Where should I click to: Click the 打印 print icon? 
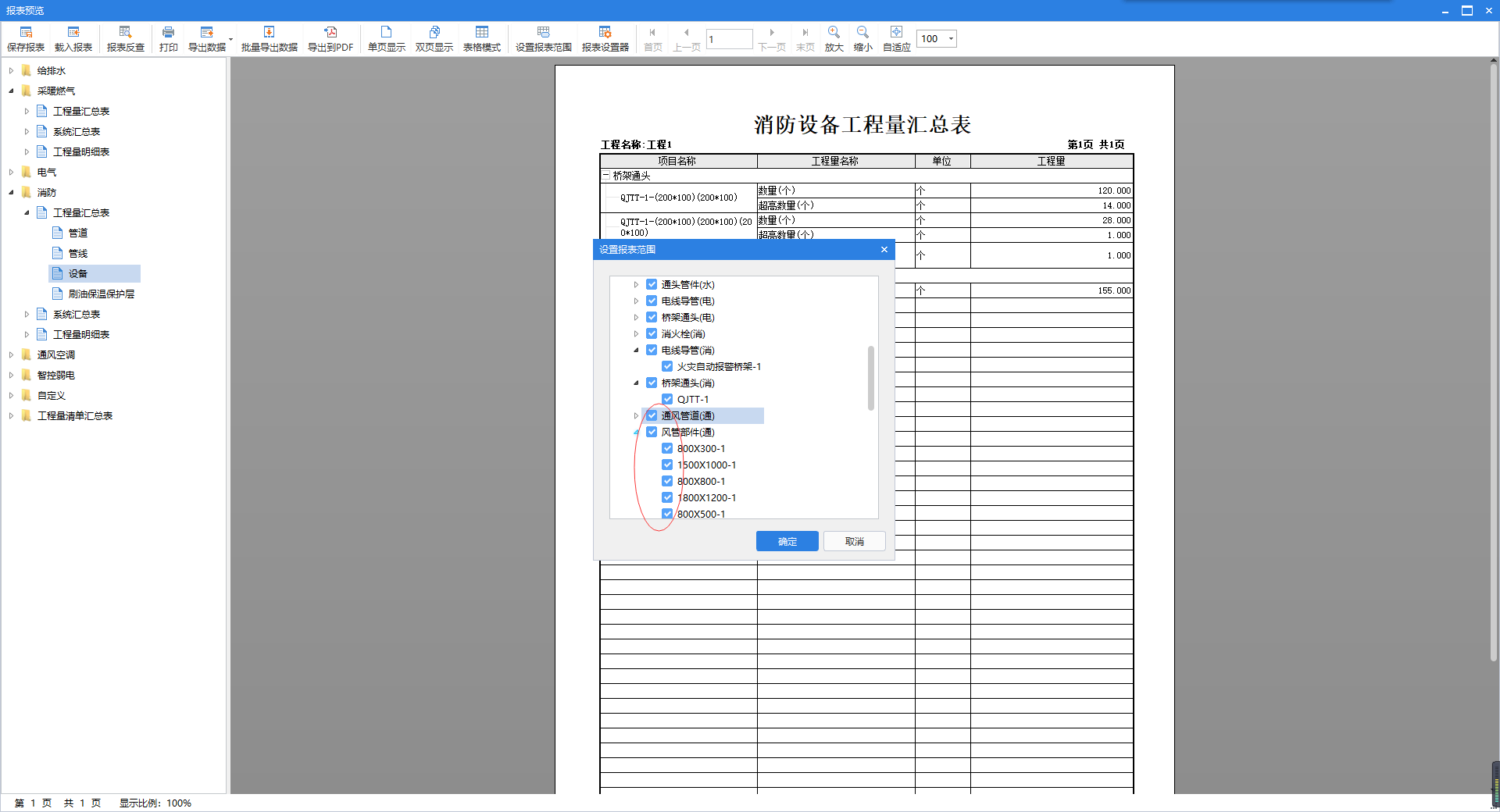(x=168, y=32)
